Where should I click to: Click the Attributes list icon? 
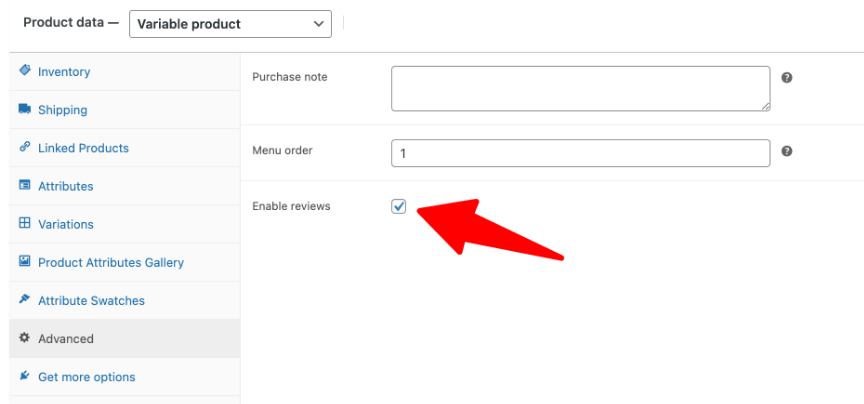25,185
